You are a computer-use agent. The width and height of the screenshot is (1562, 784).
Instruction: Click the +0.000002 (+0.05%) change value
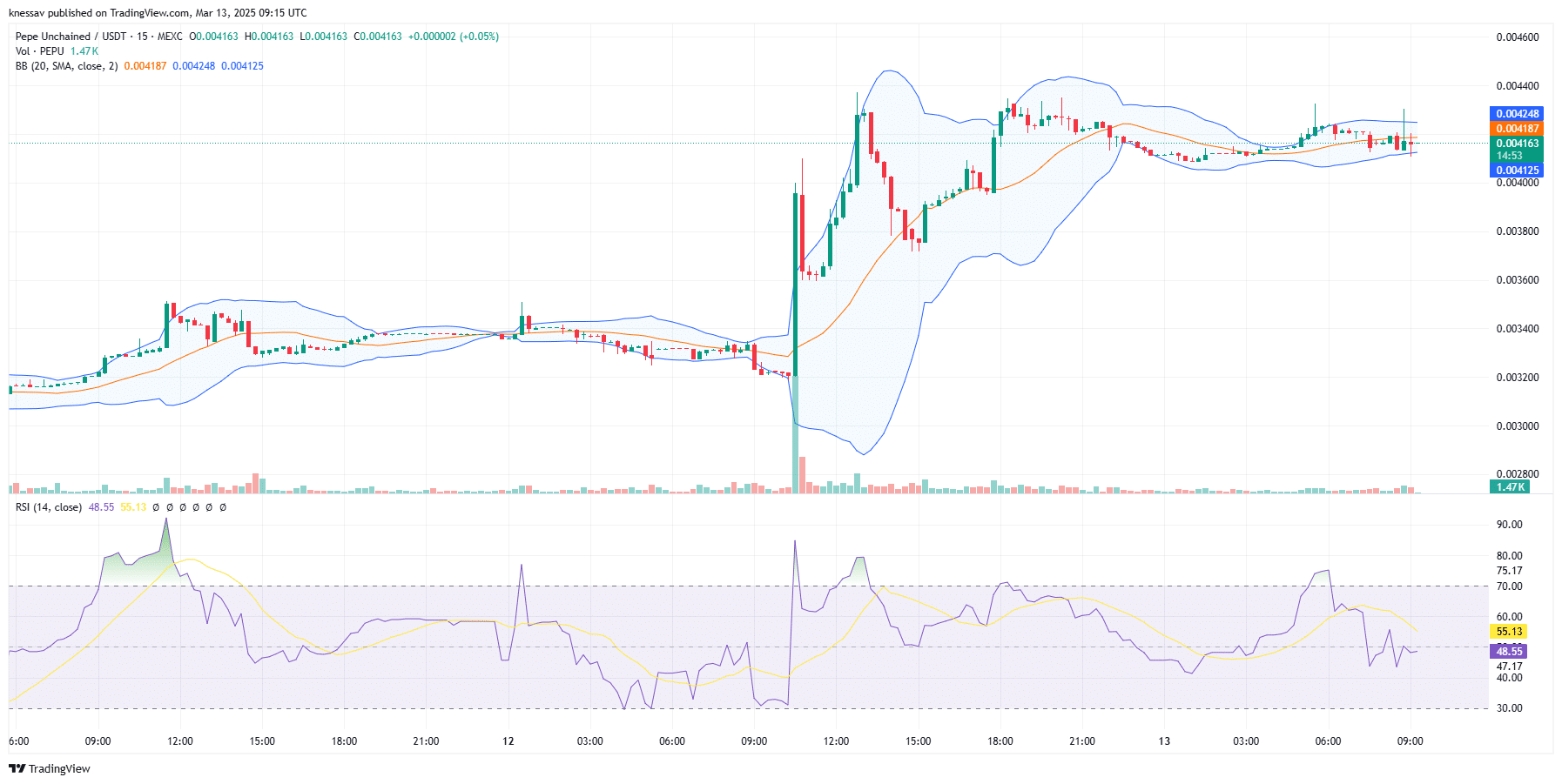(454, 37)
